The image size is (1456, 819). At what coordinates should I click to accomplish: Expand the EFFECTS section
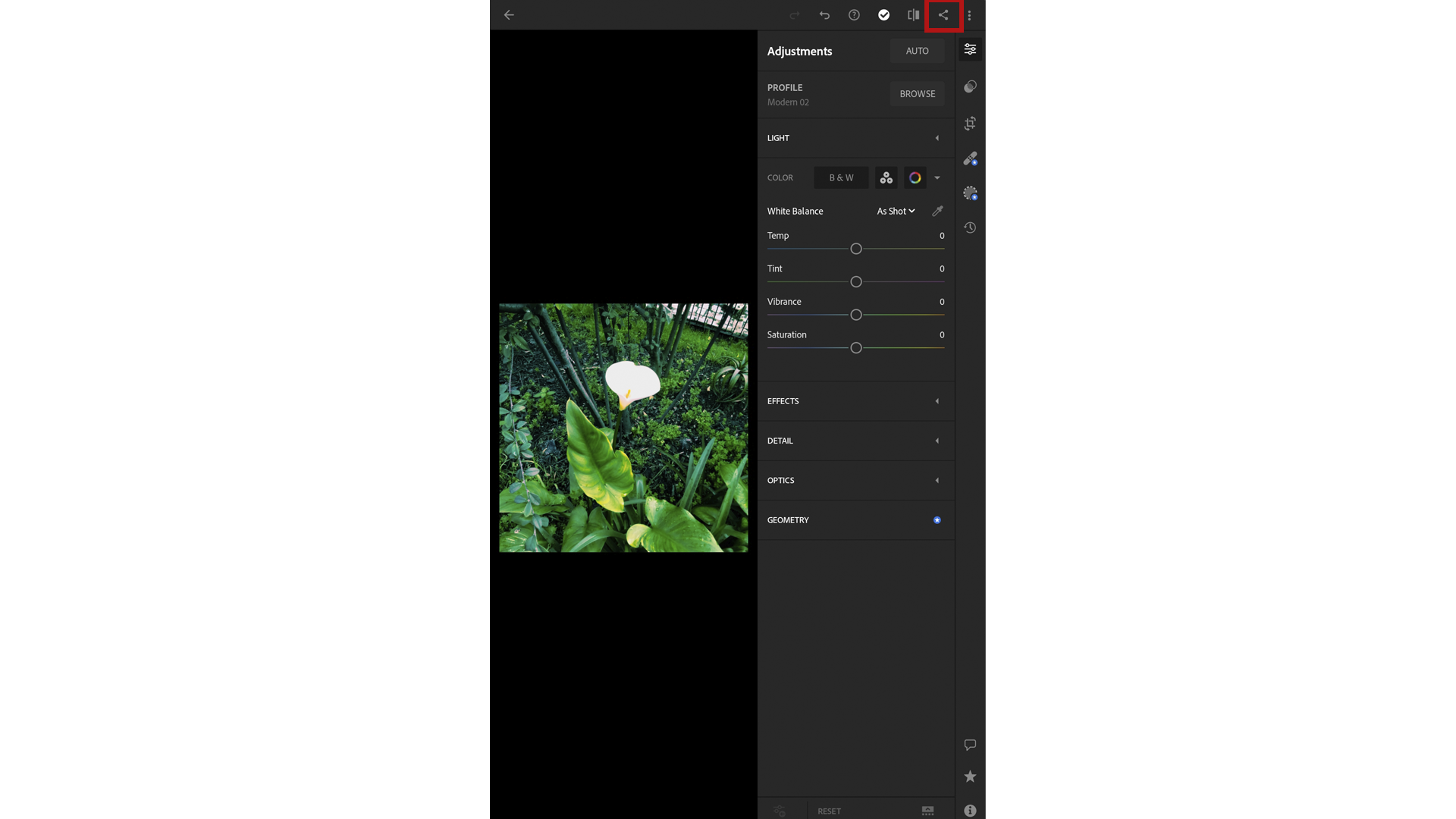click(855, 401)
